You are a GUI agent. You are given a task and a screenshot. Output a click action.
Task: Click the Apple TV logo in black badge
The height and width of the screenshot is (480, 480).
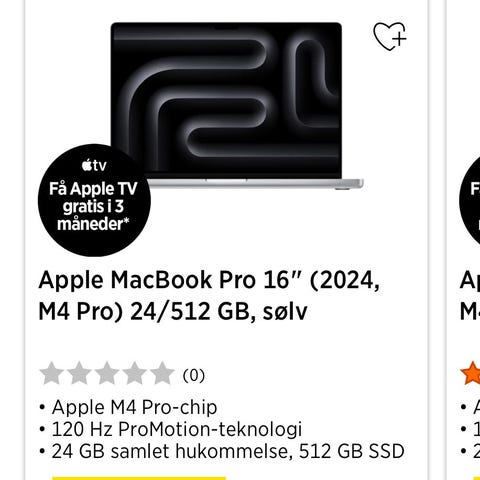coord(94,165)
